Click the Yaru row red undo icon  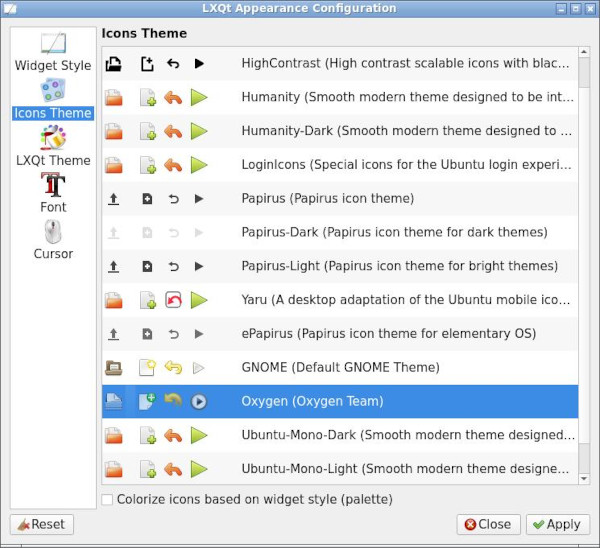pos(173,300)
